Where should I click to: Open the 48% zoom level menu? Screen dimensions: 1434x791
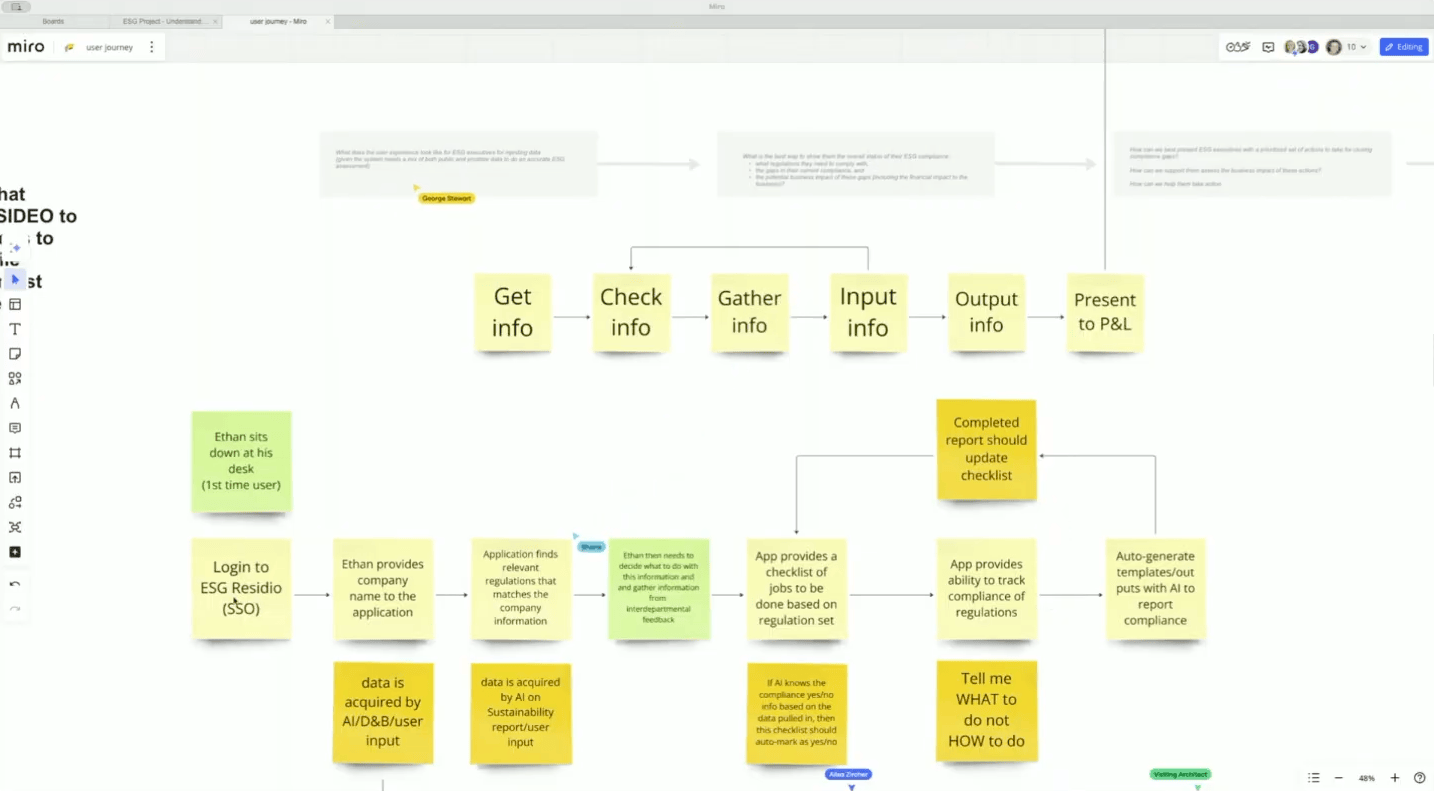pos(1366,778)
